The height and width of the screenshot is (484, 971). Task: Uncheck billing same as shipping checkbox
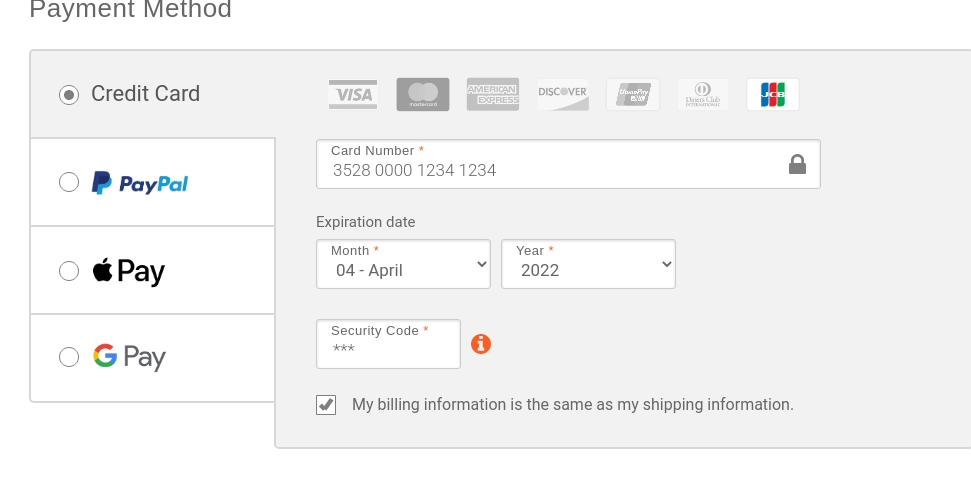click(326, 405)
